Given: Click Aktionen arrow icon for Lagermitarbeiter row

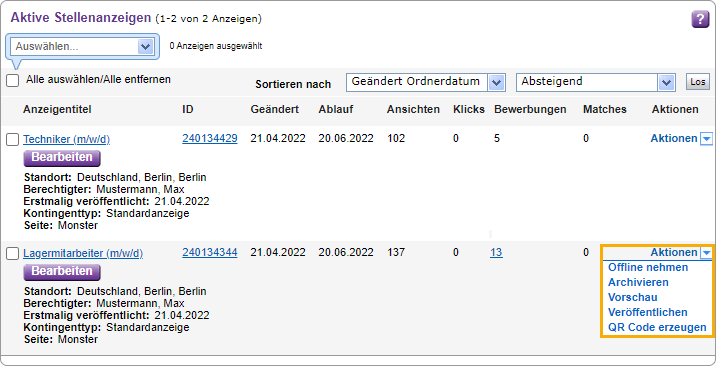Looking at the screenshot, I should [706, 253].
